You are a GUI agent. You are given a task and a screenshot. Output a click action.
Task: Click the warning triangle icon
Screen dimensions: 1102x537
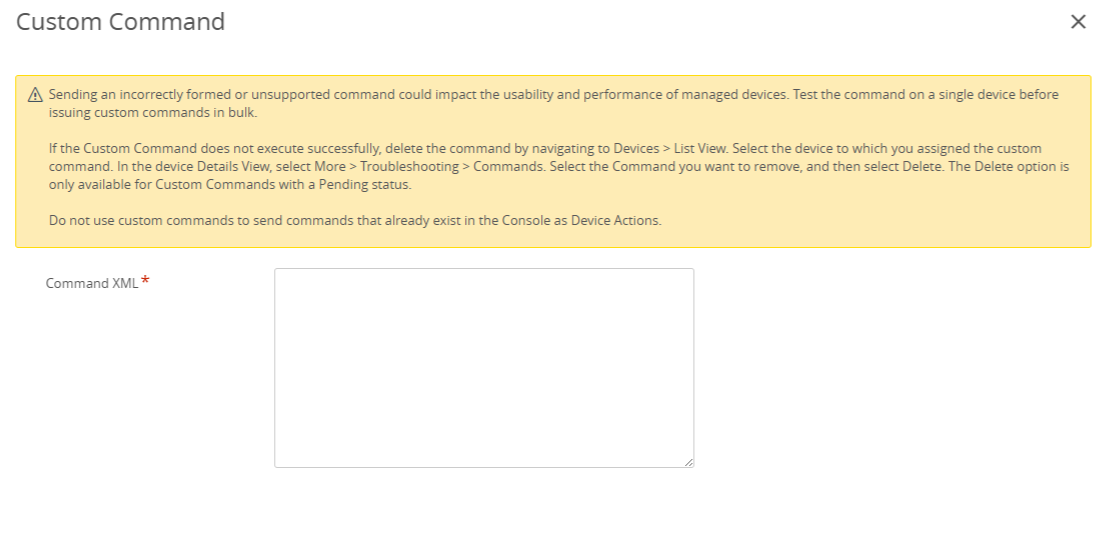(35, 95)
